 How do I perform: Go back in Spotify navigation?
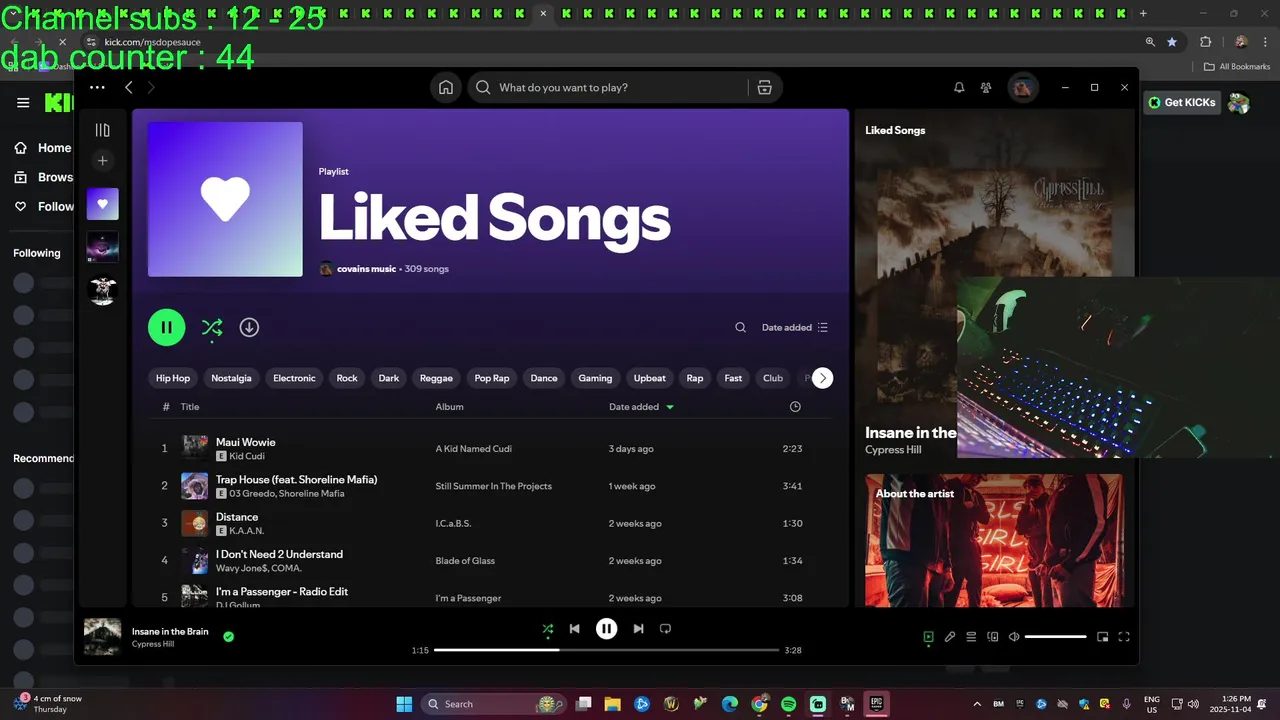(x=129, y=87)
